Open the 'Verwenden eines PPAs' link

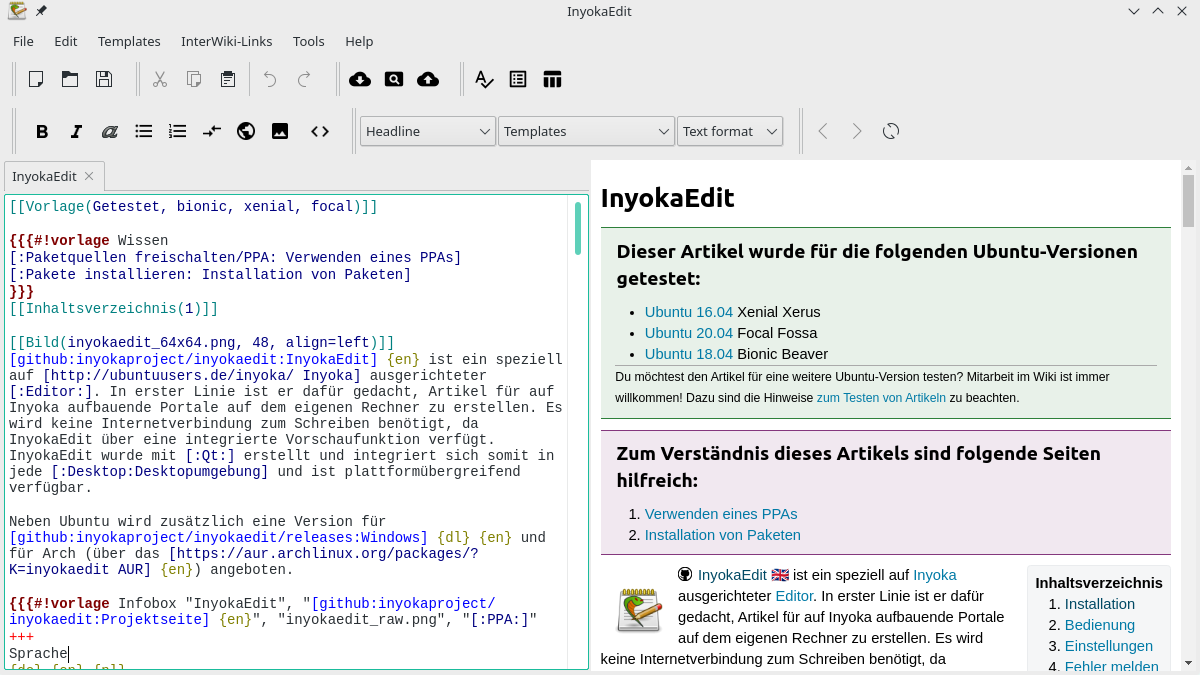click(721, 514)
